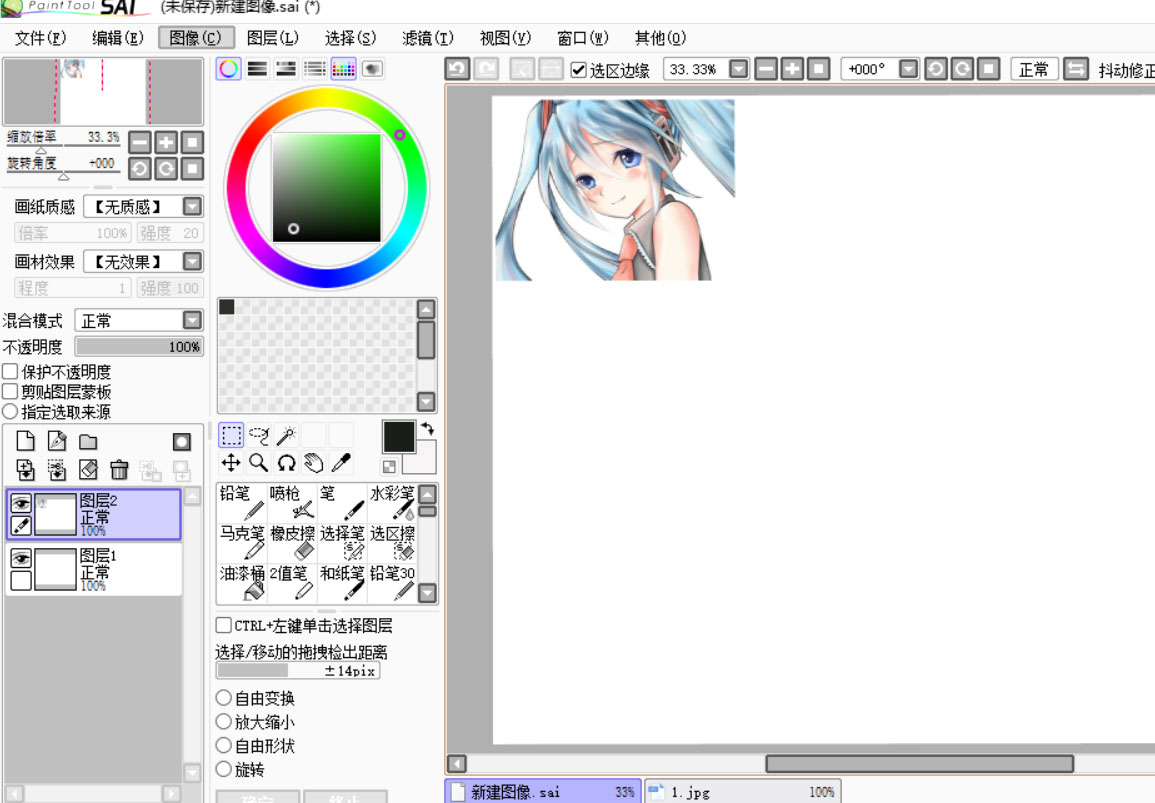
Task: Switch to the 1.jpg document tab
Action: pos(742,792)
